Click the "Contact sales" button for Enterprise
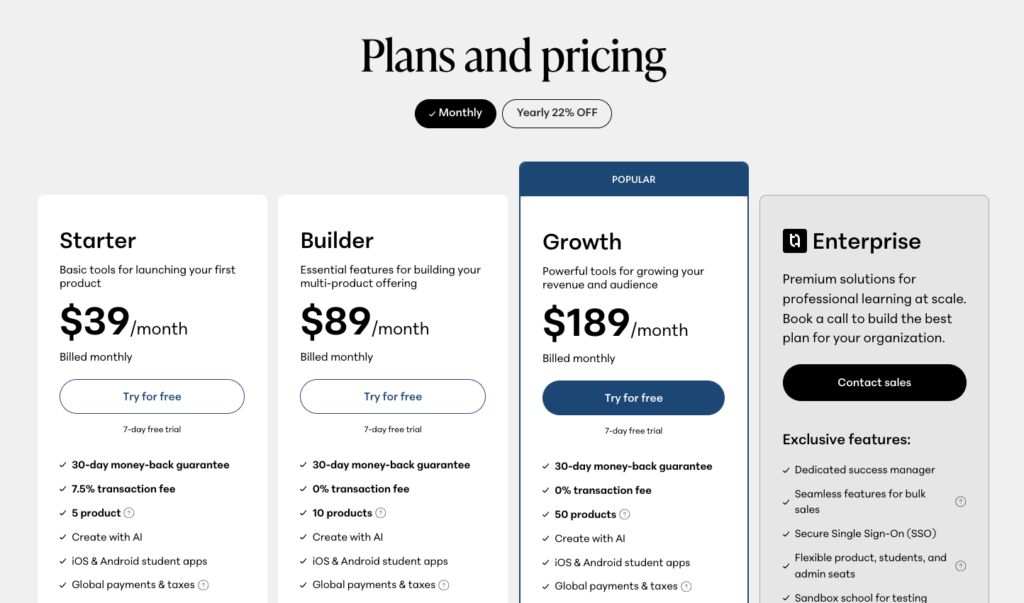 pyautogui.click(x=874, y=382)
